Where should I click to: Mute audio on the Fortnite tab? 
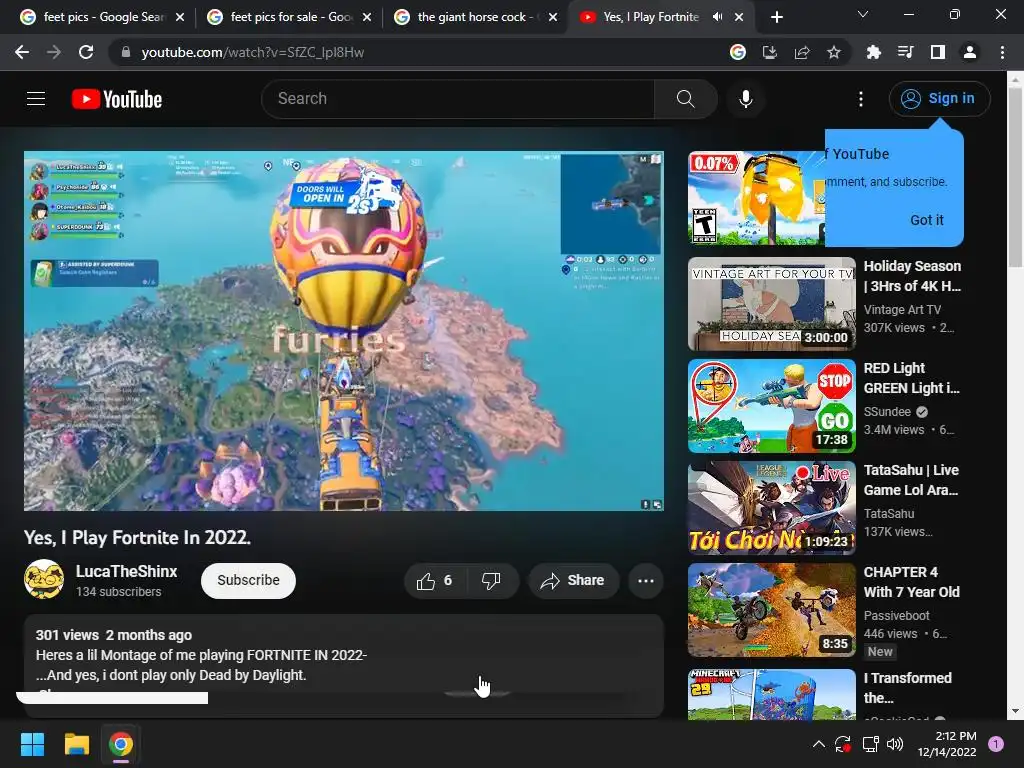click(717, 17)
